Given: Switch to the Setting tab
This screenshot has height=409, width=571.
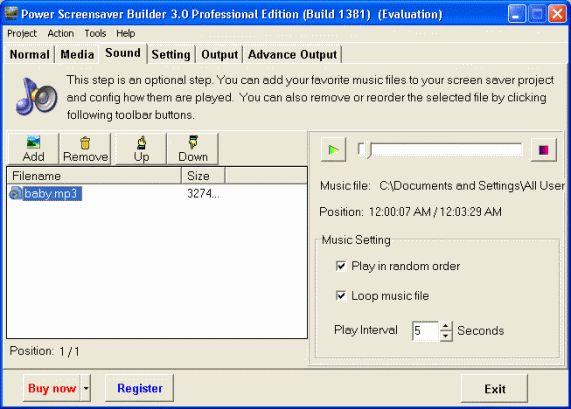Looking at the screenshot, I should point(171,55).
